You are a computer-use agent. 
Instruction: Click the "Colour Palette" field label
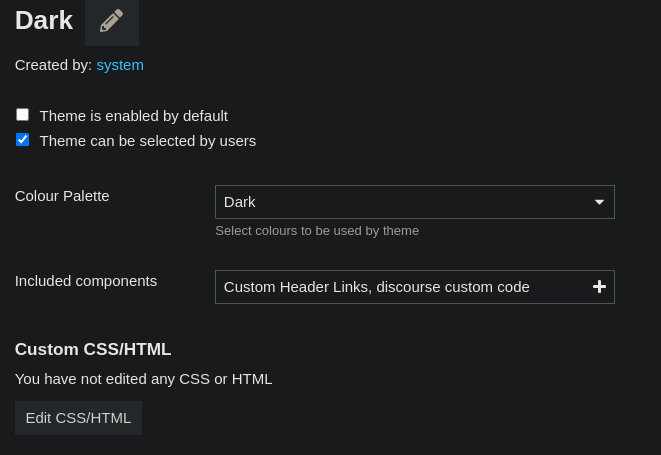(62, 196)
